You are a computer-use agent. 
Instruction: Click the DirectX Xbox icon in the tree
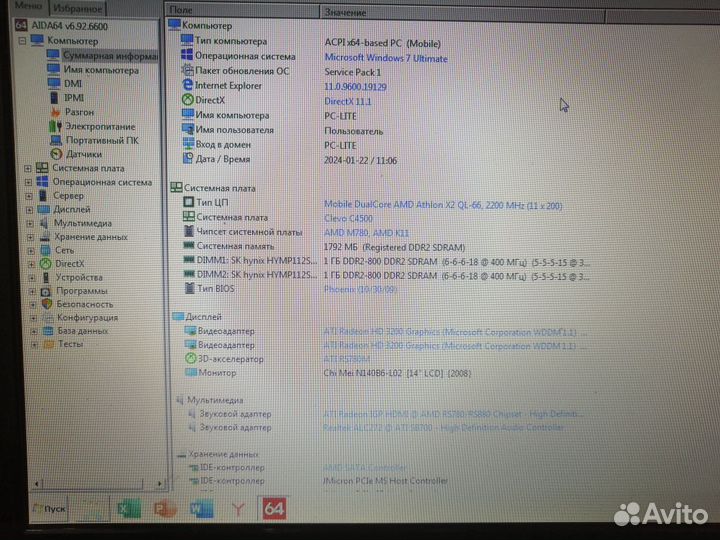click(x=45, y=264)
